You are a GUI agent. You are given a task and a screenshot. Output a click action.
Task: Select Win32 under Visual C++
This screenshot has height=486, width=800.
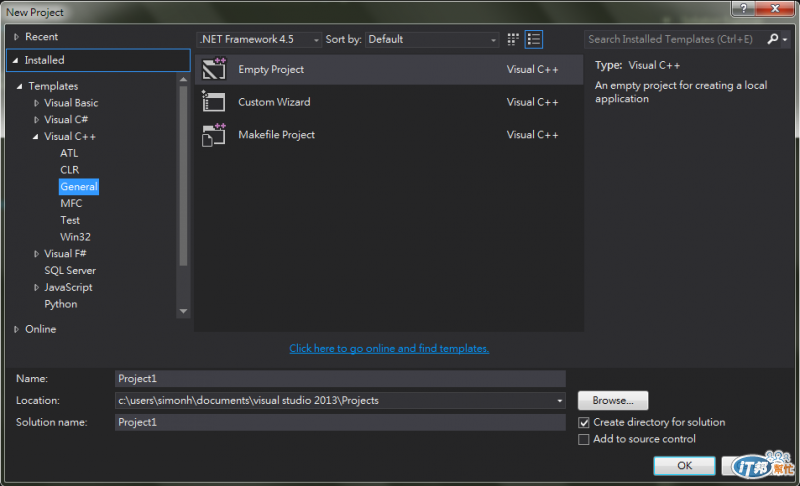tap(75, 237)
